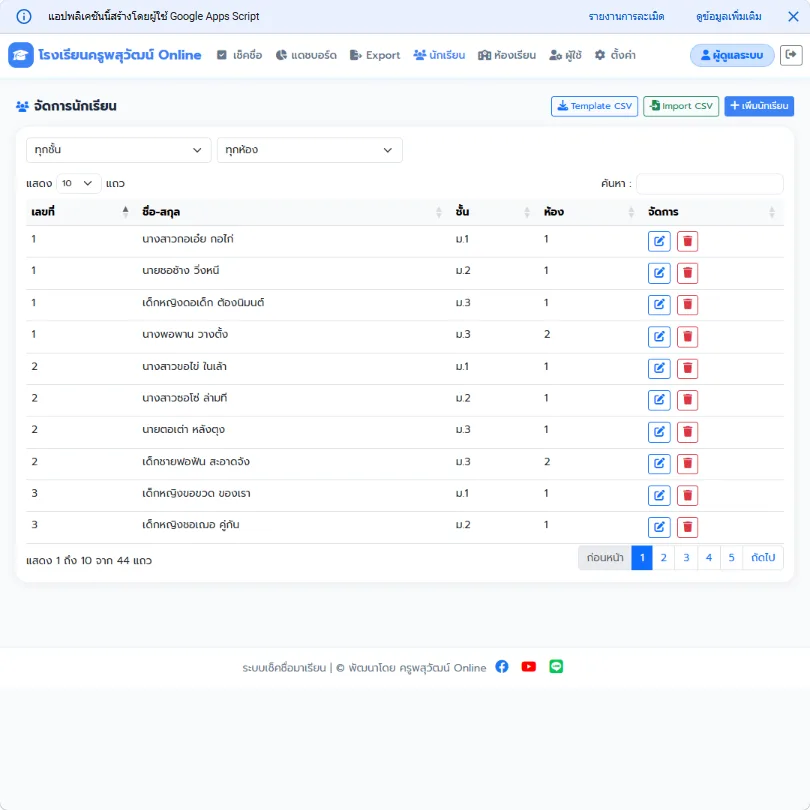
Task: Click the red trash icon for นายชอช้าง วิ่งหนี
Action: [687, 273]
